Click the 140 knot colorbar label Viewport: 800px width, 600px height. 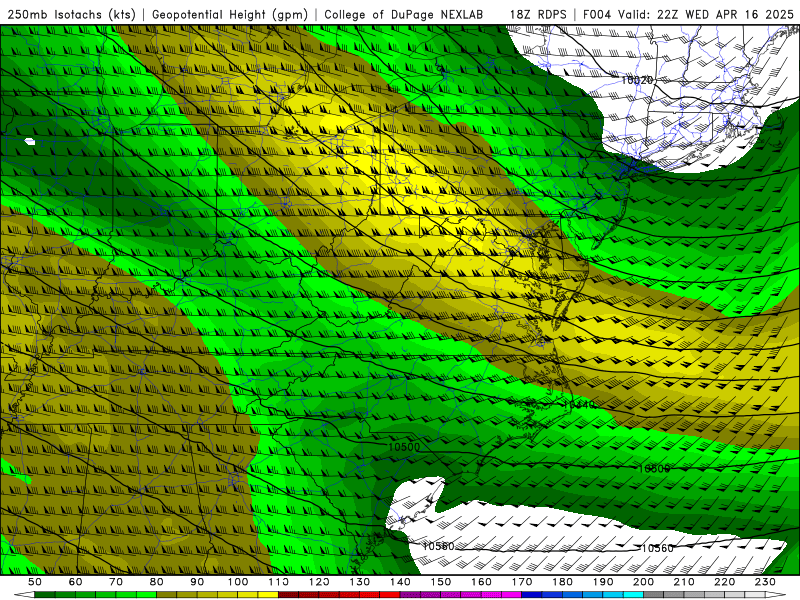coord(400,582)
